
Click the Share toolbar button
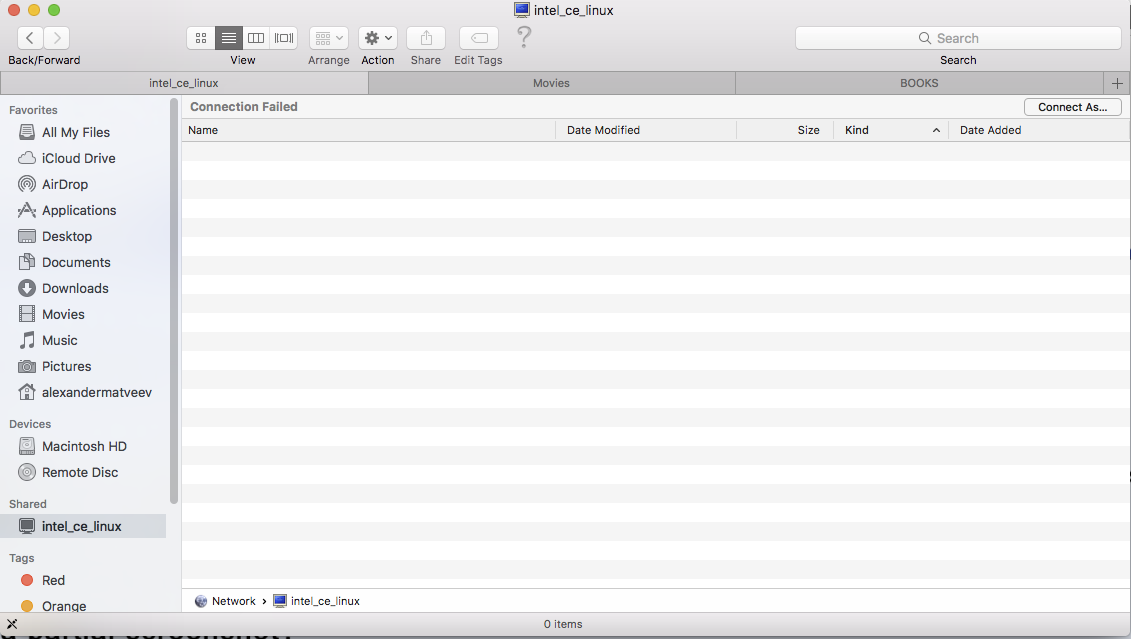[426, 38]
